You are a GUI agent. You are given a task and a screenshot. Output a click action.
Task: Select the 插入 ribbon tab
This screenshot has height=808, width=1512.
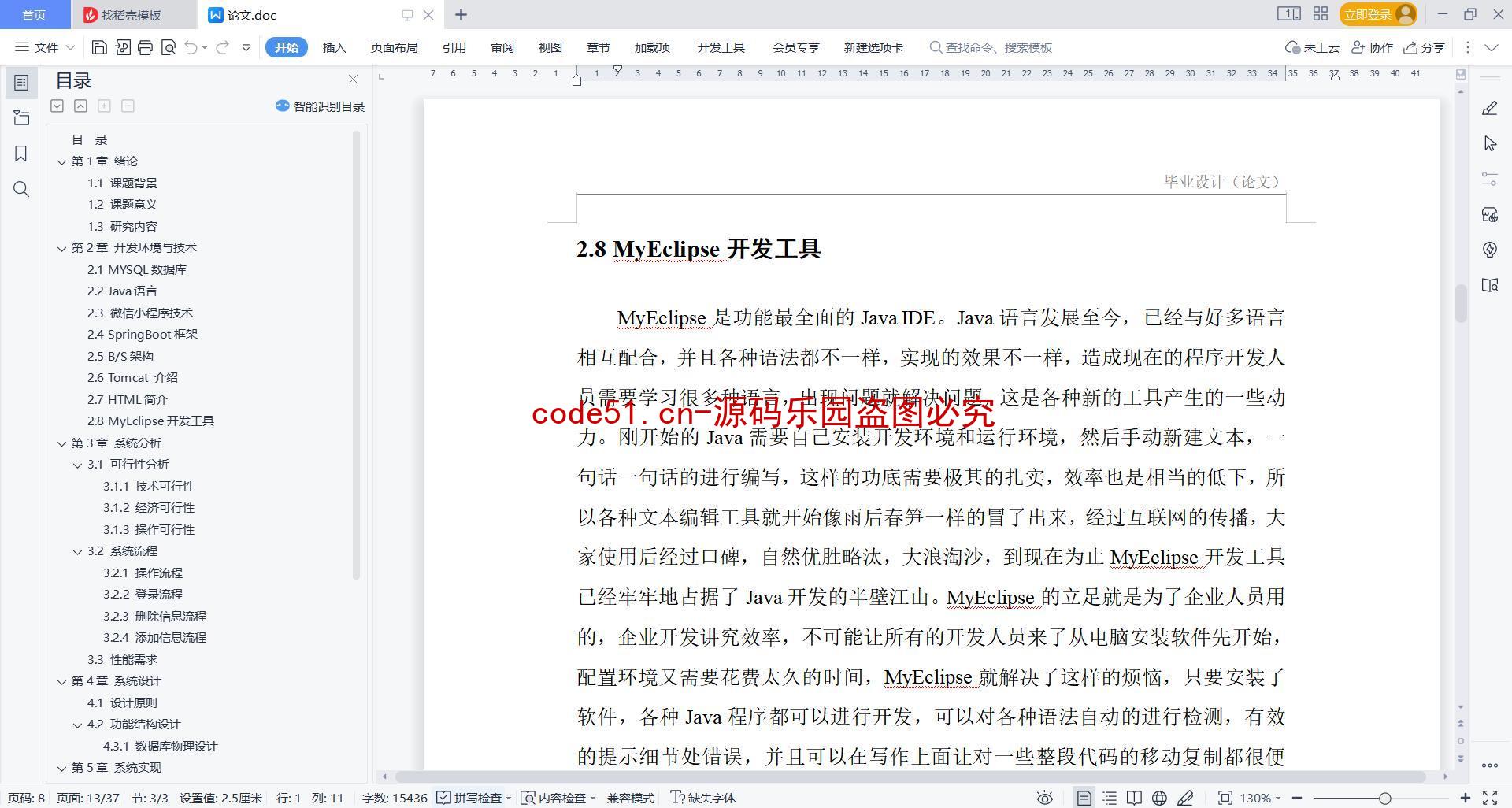[x=334, y=47]
